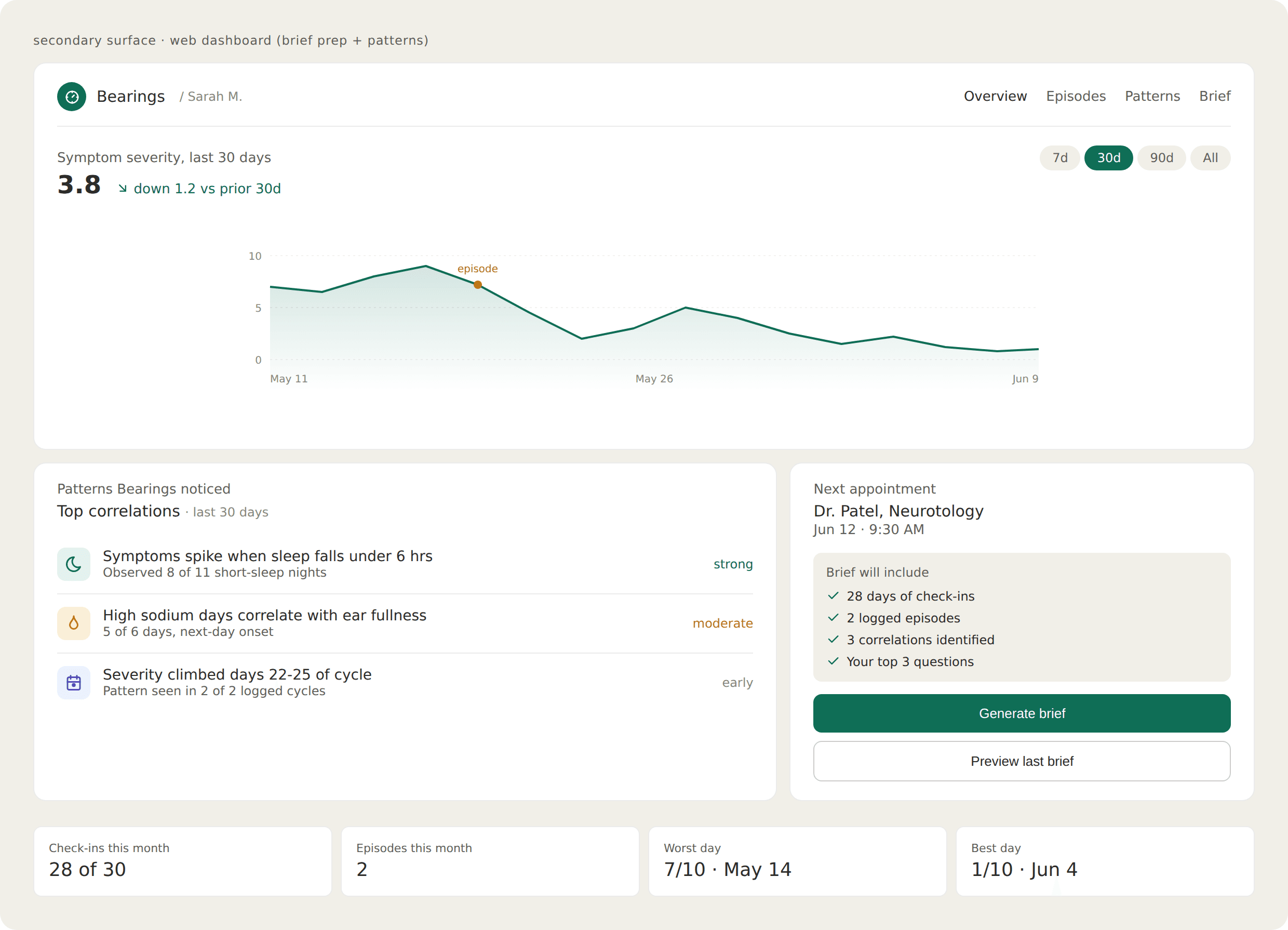Click 28 days of check-ins text
The width and height of the screenshot is (1288, 930).
910,596
